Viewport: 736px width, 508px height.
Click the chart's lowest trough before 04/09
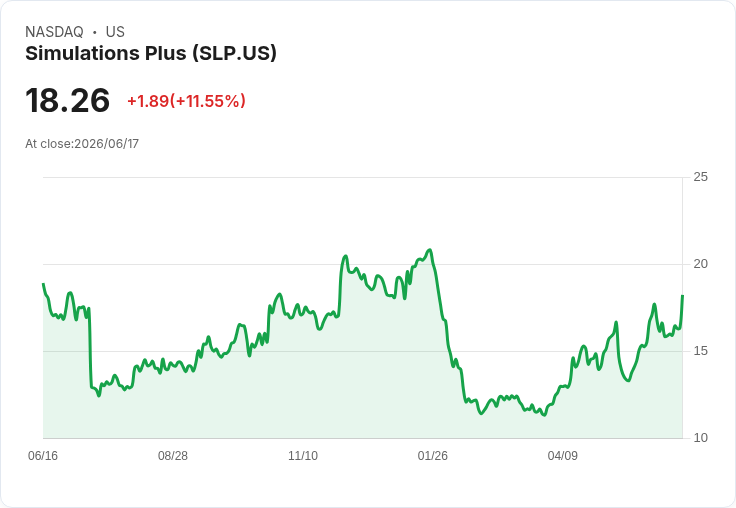[544, 415]
